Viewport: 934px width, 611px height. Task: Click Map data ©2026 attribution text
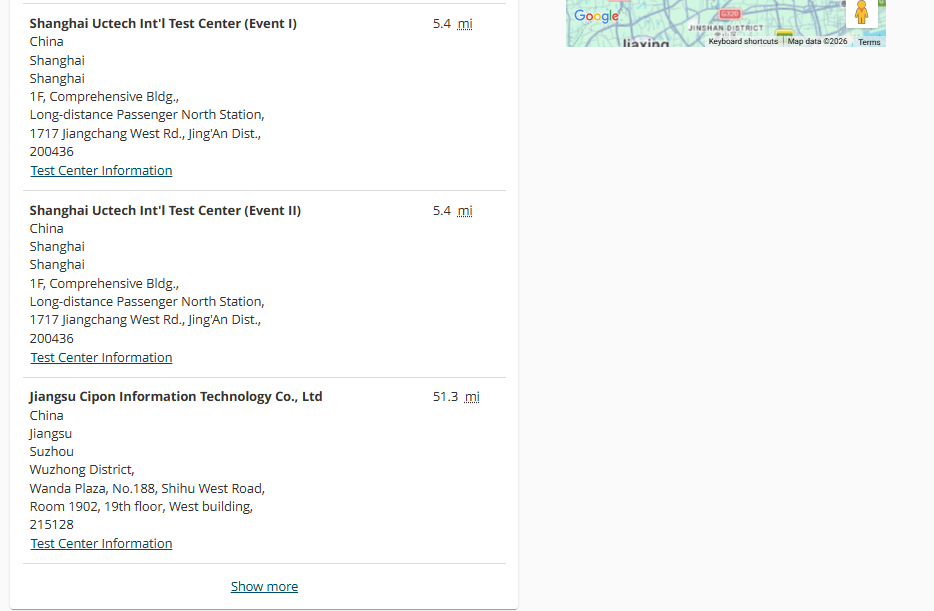pyautogui.click(x=817, y=42)
